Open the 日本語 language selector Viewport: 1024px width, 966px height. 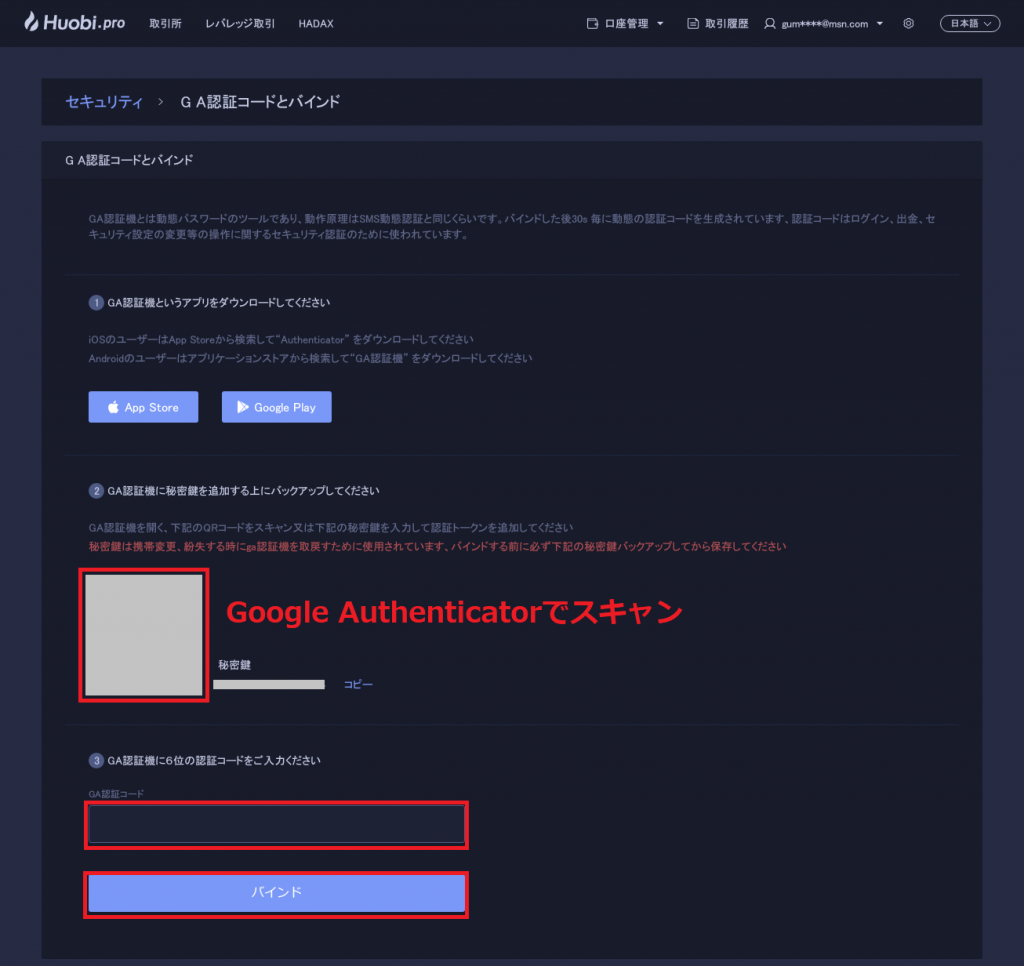coord(970,24)
